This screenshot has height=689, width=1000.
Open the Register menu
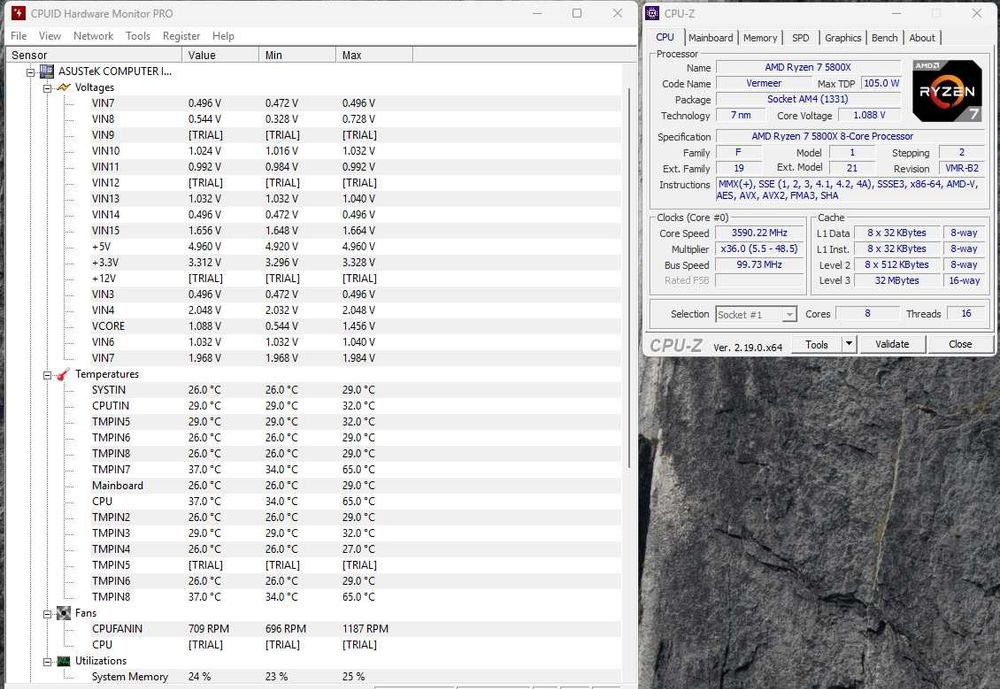181,36
